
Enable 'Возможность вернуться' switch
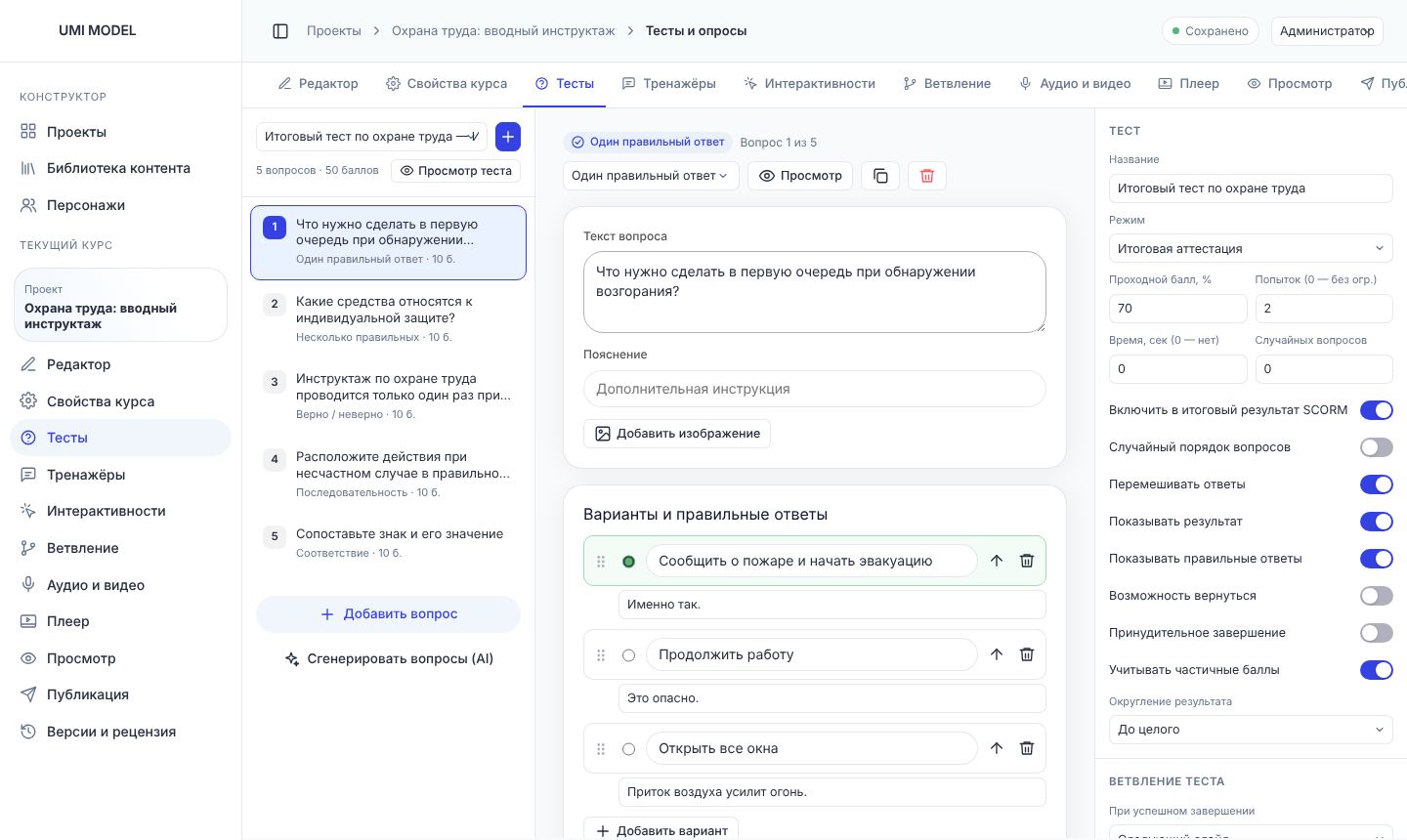(1376, 596)
